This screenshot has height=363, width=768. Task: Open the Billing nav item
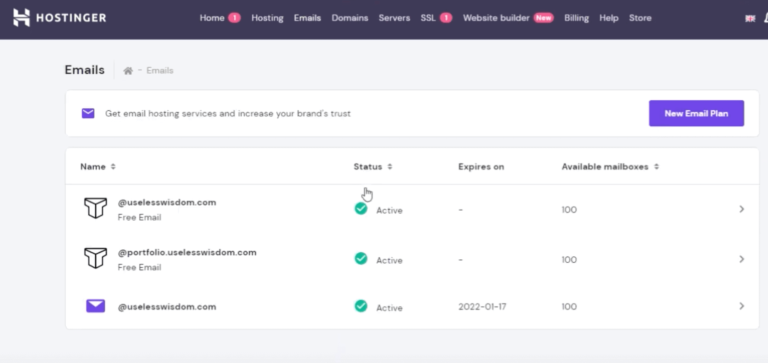pos(576,18)
